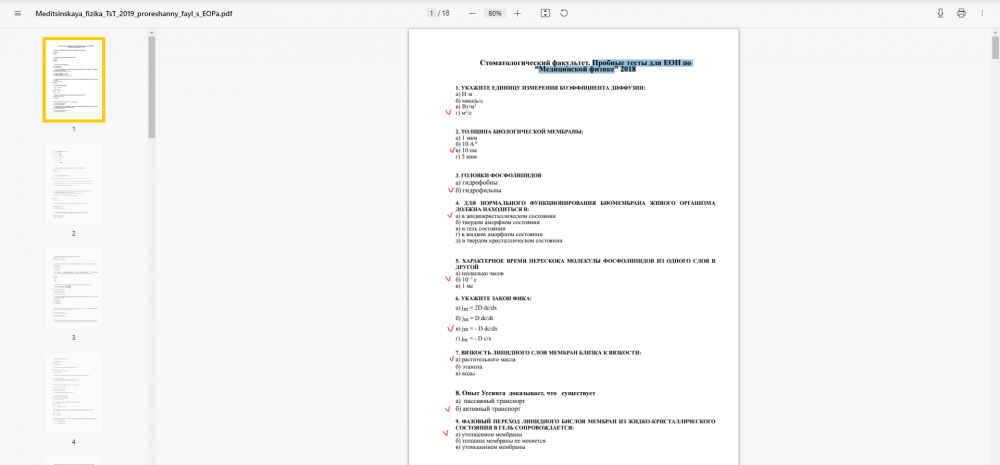Click answer "в) воды"
Screen dimensions: 1000x465
pos(466,374)
